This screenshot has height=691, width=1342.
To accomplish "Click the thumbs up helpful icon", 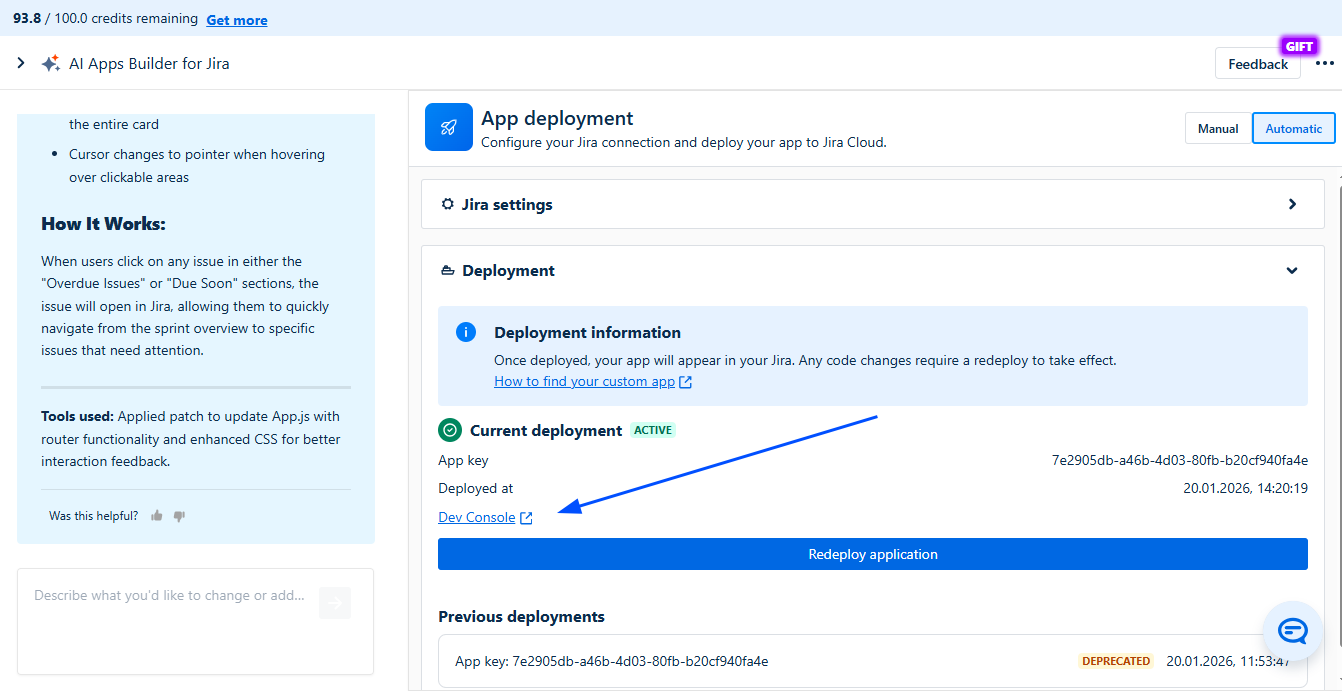I will 157,516.
